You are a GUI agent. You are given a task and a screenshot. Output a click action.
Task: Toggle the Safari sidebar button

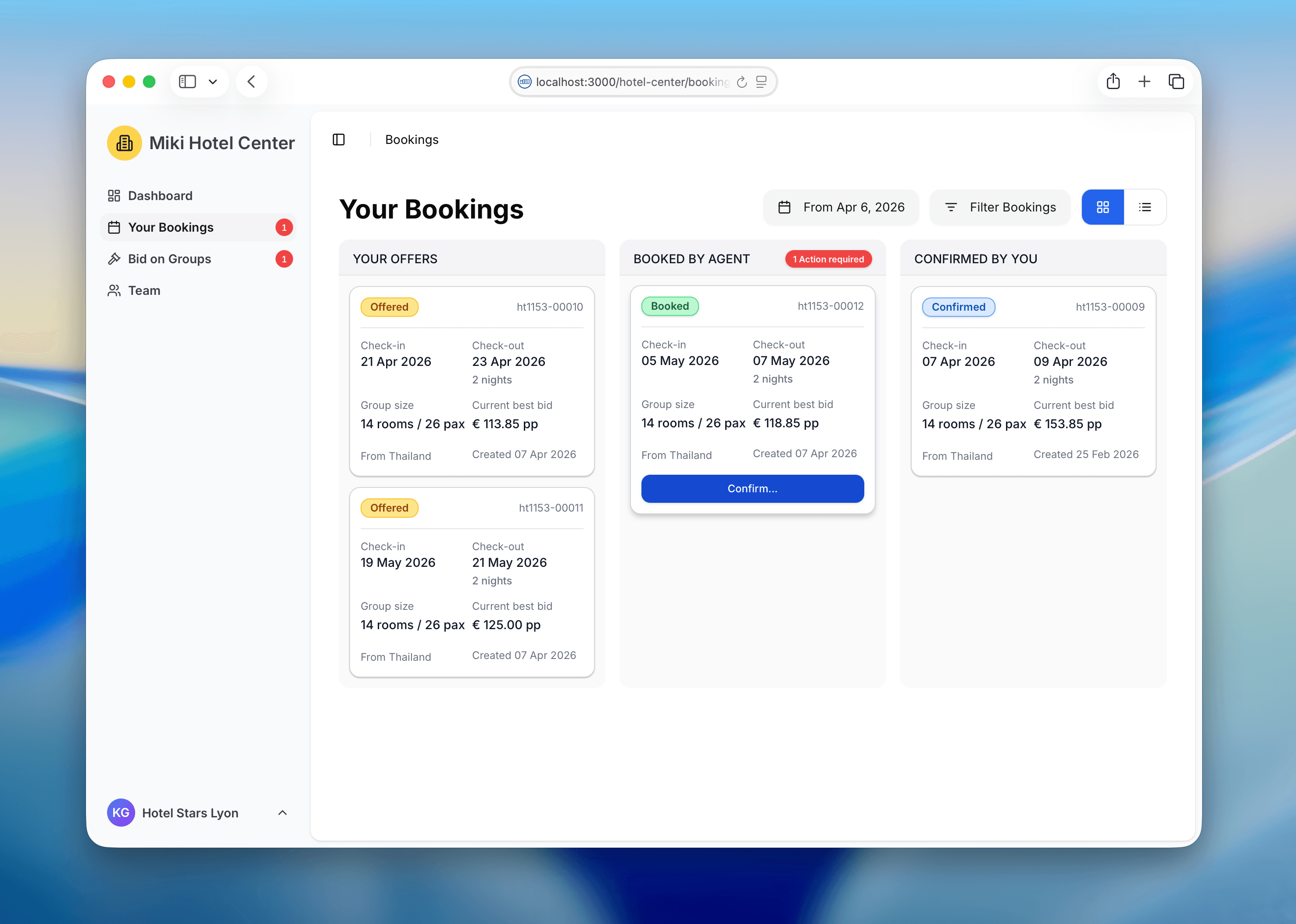click(187, 81)
